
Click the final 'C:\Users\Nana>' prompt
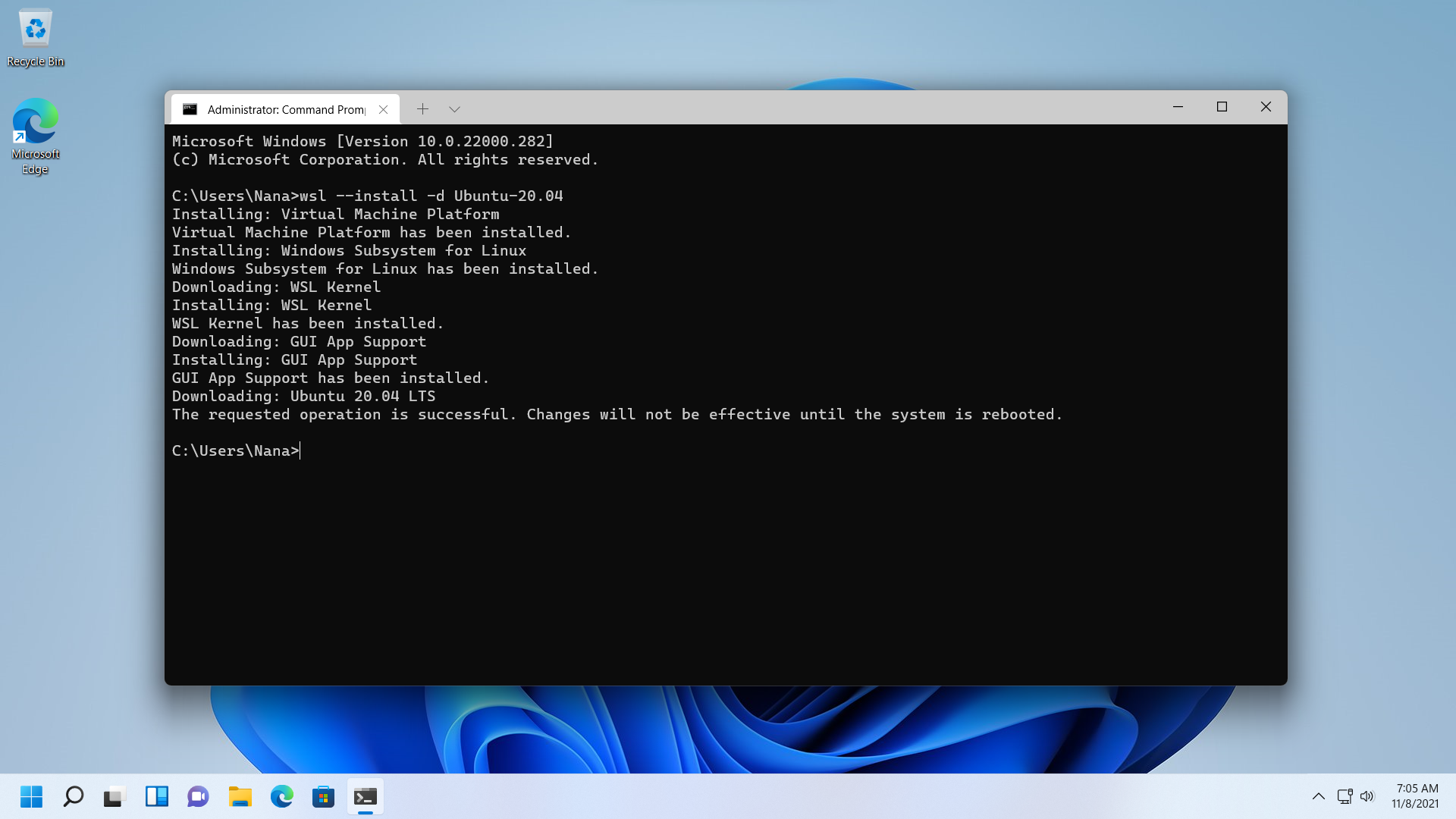click(236, 450)
